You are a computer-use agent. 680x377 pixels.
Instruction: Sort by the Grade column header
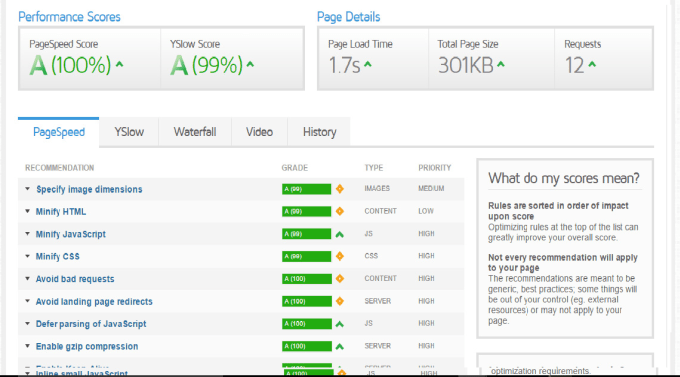pos(294,168)
